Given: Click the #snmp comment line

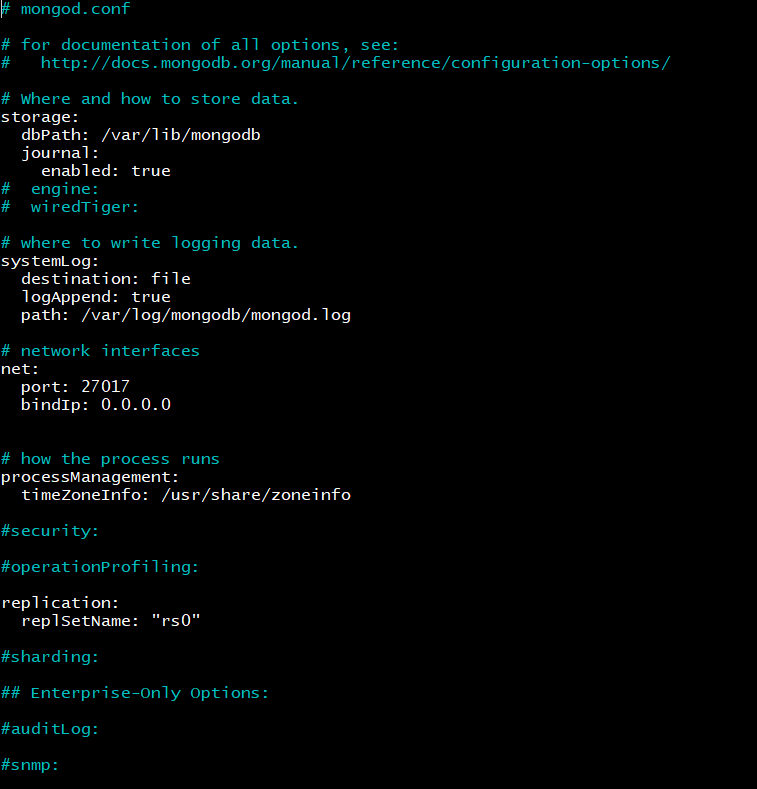Looking at the screenshot, I should tap(30, 765).
